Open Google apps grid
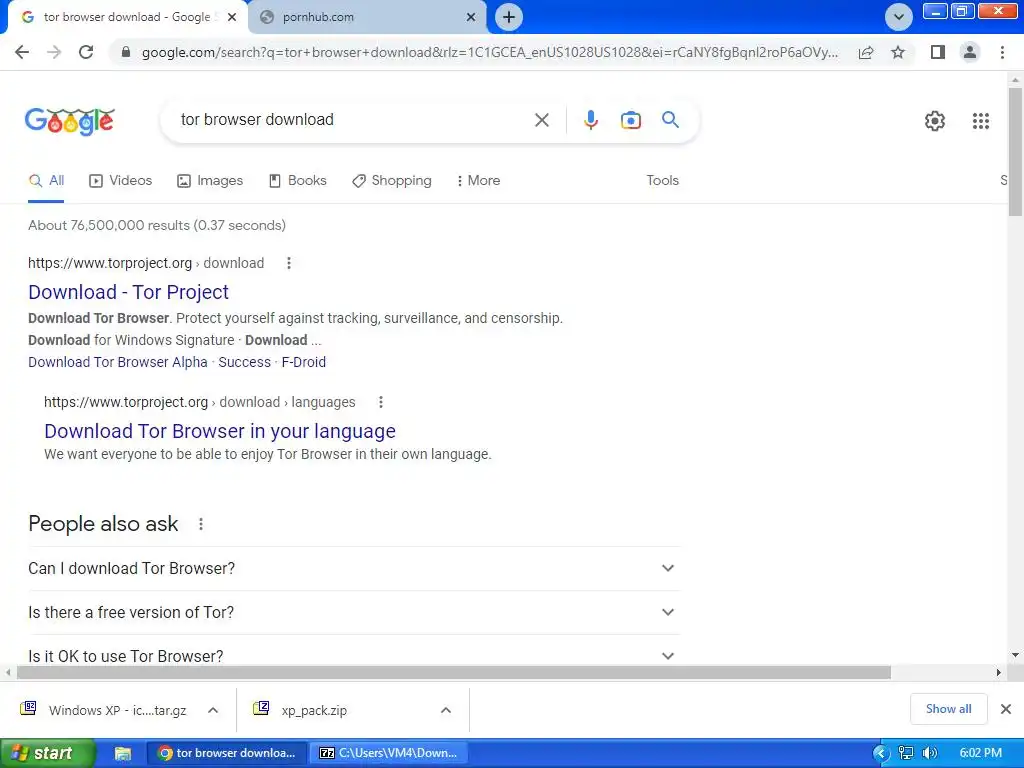The height and width of the screenshot is (768, 1024). click(980, 121)
